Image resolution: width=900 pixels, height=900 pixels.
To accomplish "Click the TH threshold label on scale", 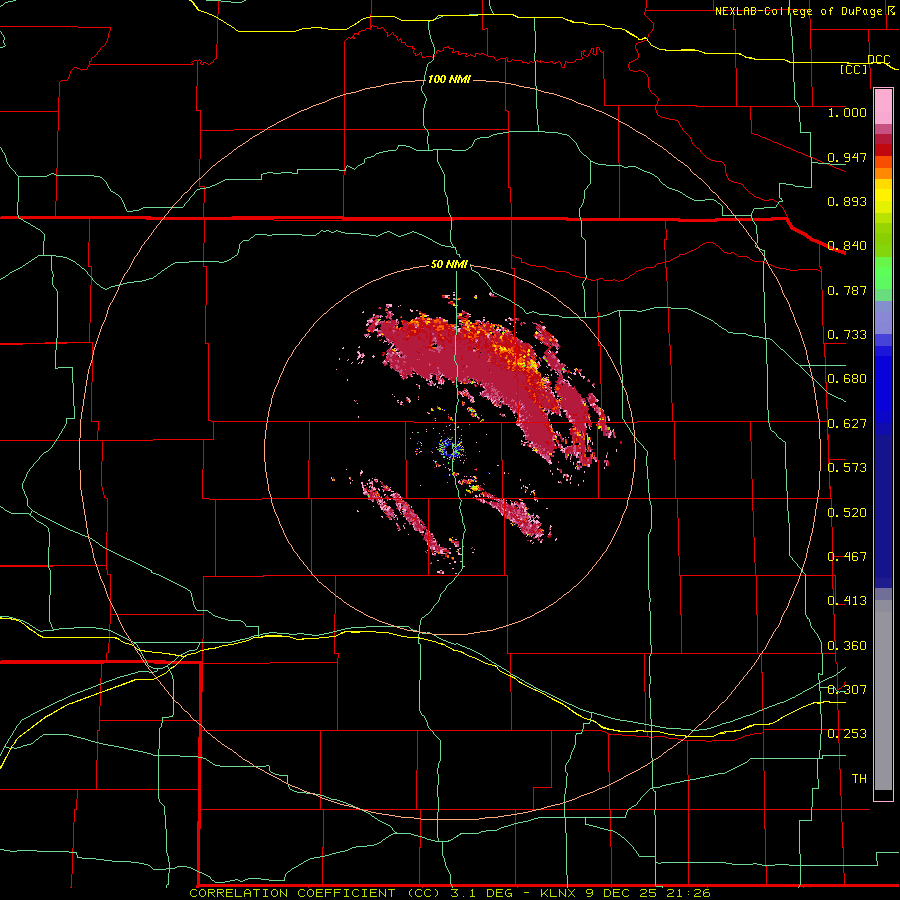I will 859,778.
